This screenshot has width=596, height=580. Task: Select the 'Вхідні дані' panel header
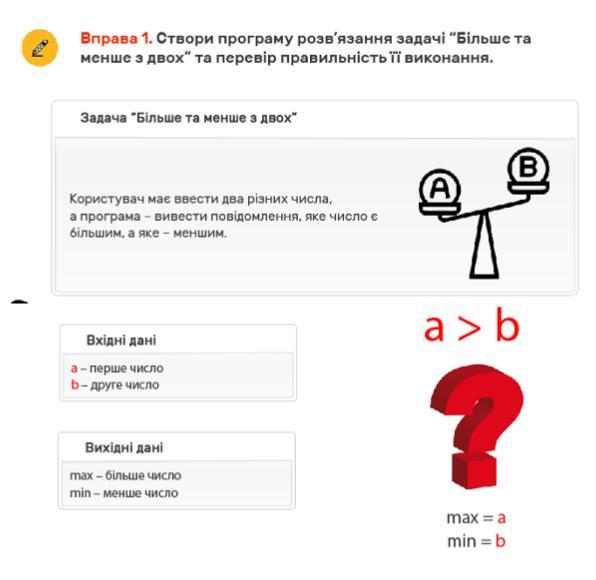click(178, 340)
